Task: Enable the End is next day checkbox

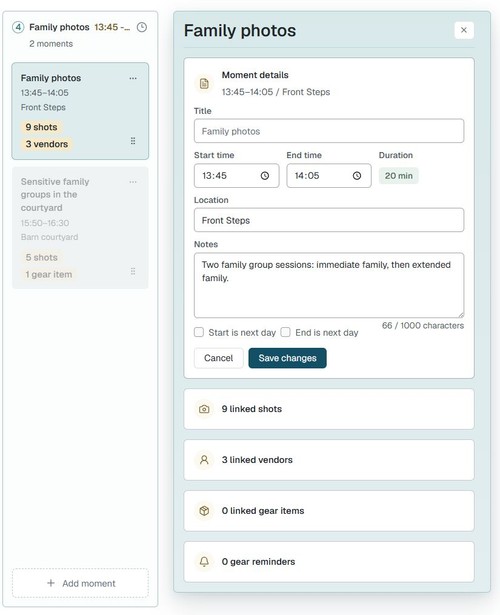Action: [x=285, y=332]
